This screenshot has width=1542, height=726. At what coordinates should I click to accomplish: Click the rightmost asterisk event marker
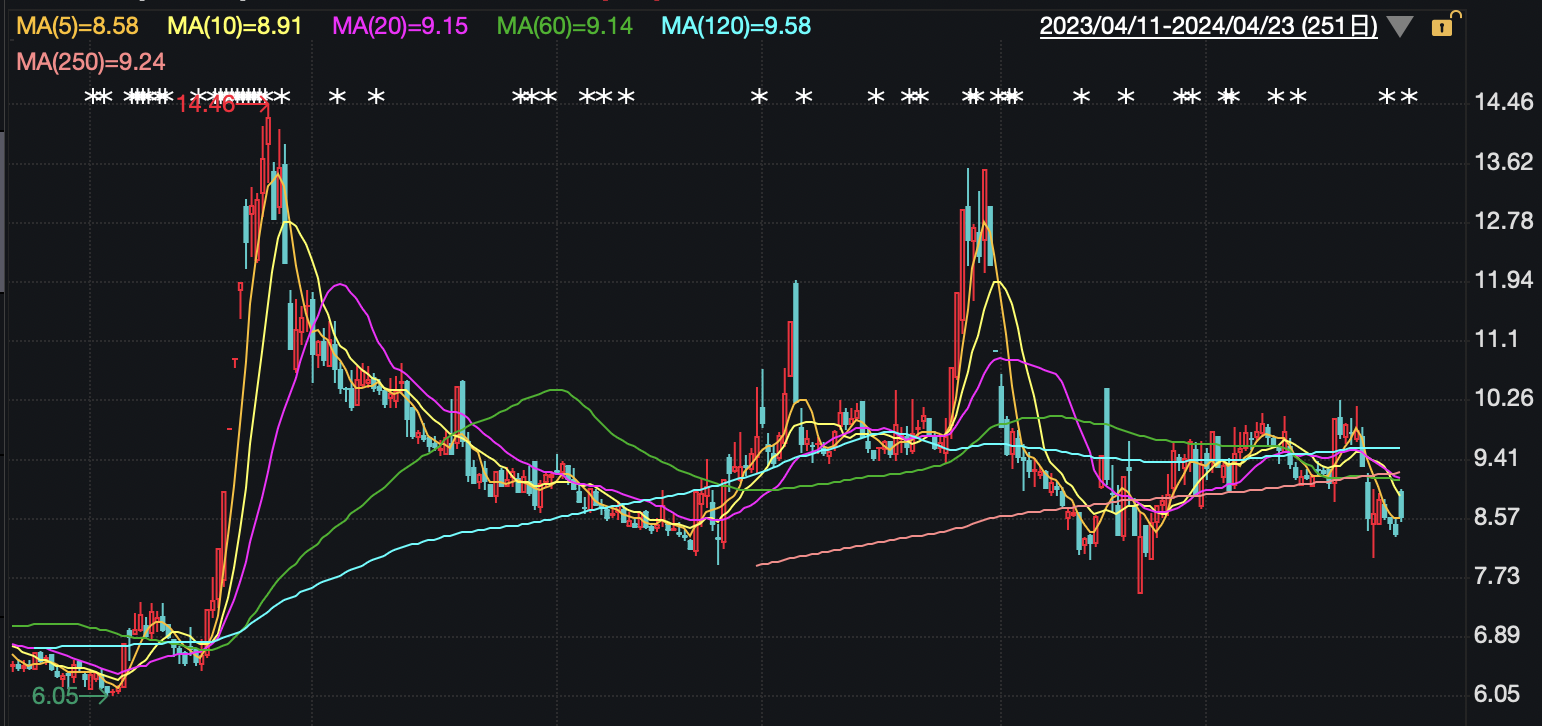(1409, 97)
